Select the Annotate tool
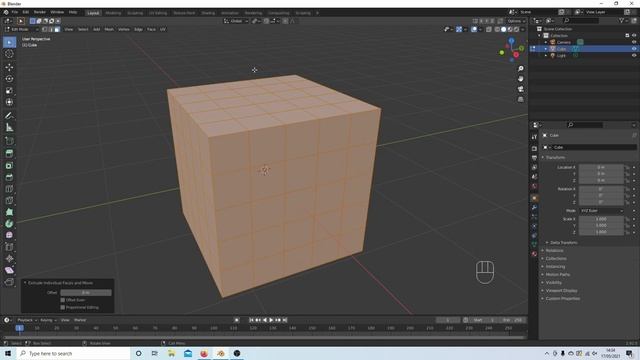The width and height of the screenshot is (640, 360). 9,116
